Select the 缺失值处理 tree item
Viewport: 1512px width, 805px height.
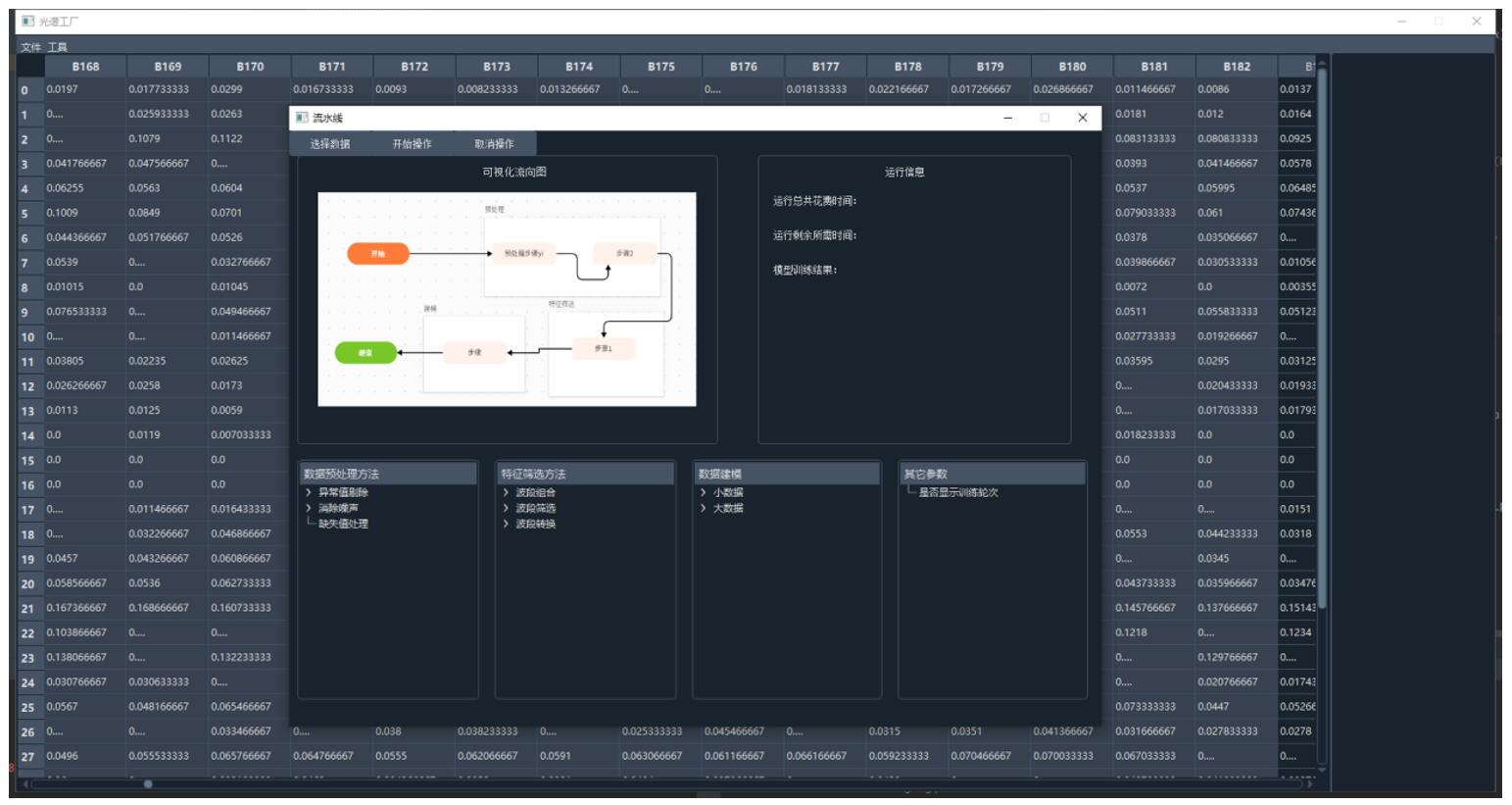click(343, 524)
